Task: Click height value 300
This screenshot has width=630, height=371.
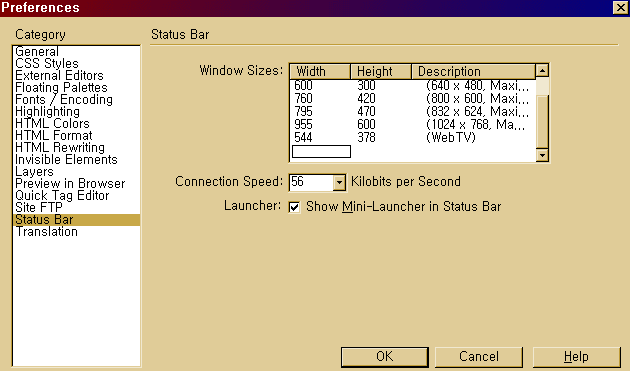Action: (366, 86)
